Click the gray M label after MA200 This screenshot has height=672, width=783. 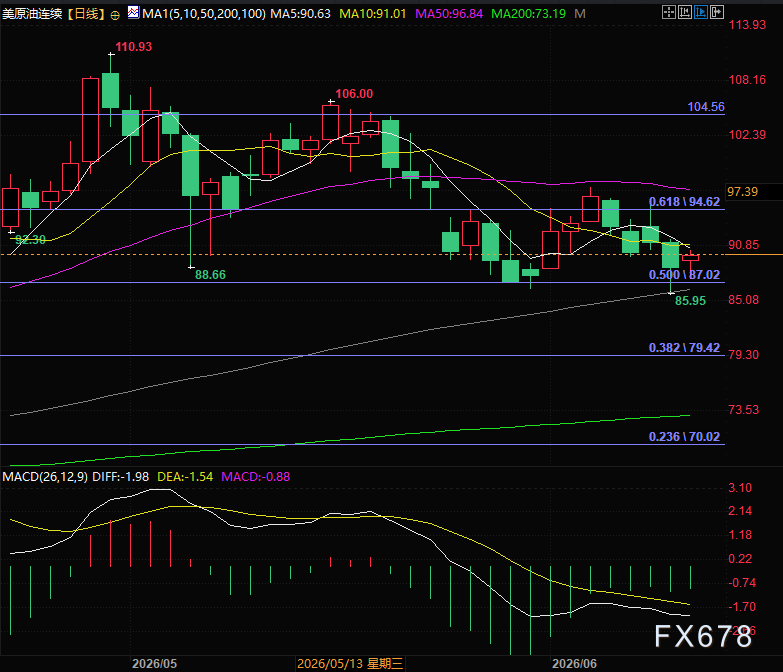tap(580, 14)
